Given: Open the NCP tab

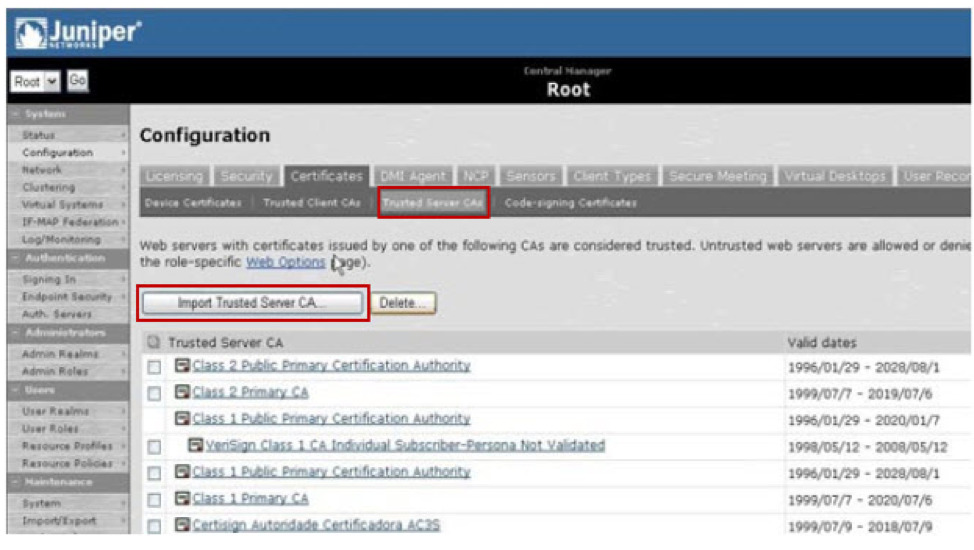Looking at the screenshot, I should 475,176.
